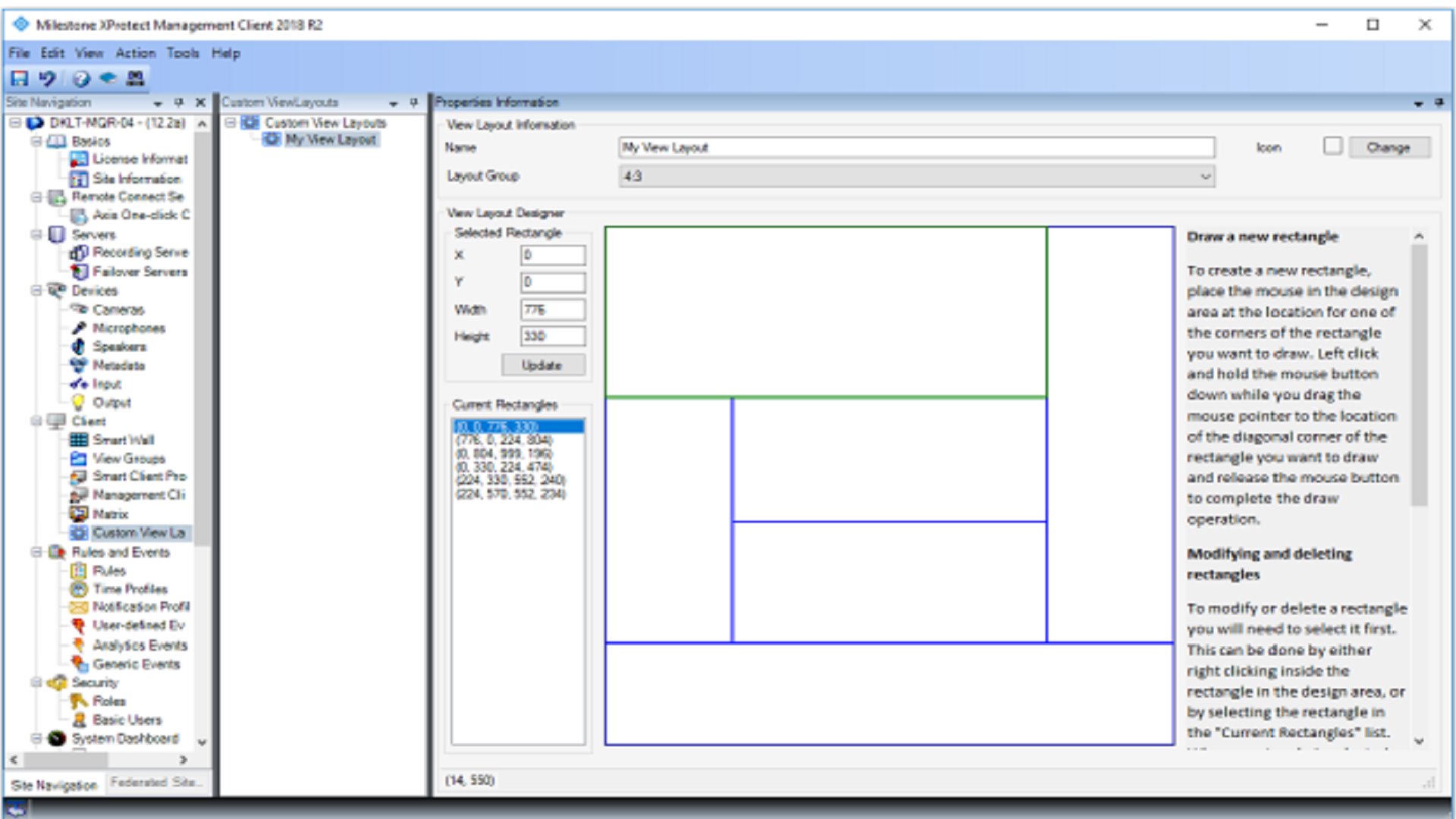Select rectangle (224, 570, 552, 234) in list
Screen dimensions: 1456x819
click(x=510, y=494)
